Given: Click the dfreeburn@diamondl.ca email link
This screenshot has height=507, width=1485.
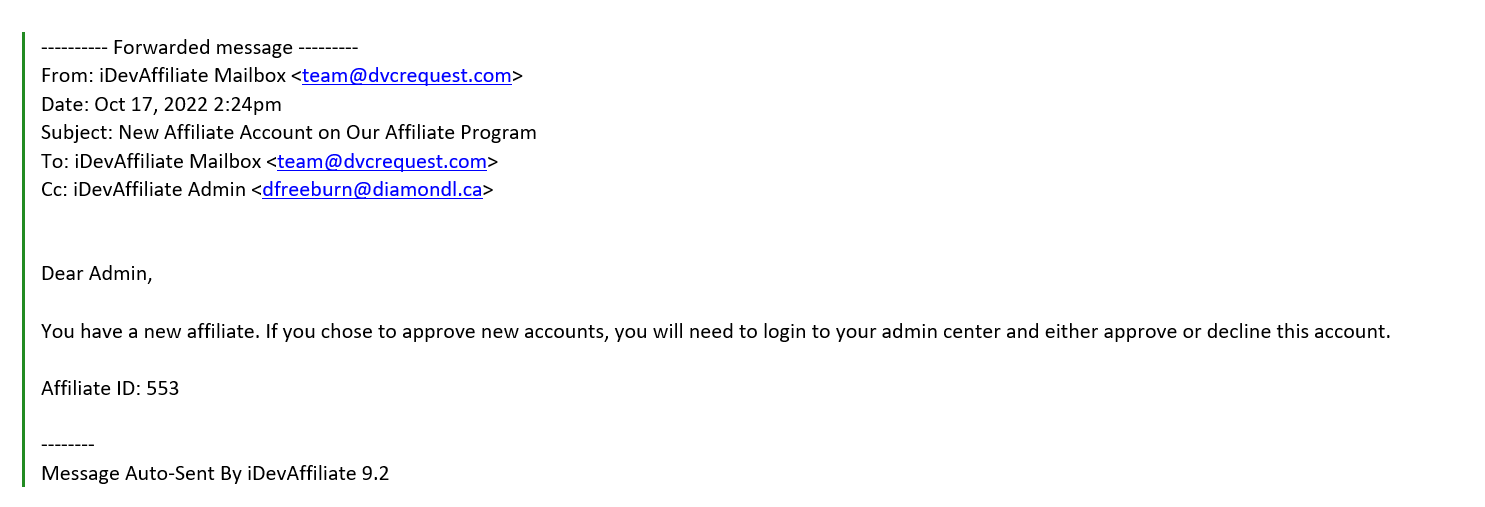Looking at the screenshot, I should (372, 189).
